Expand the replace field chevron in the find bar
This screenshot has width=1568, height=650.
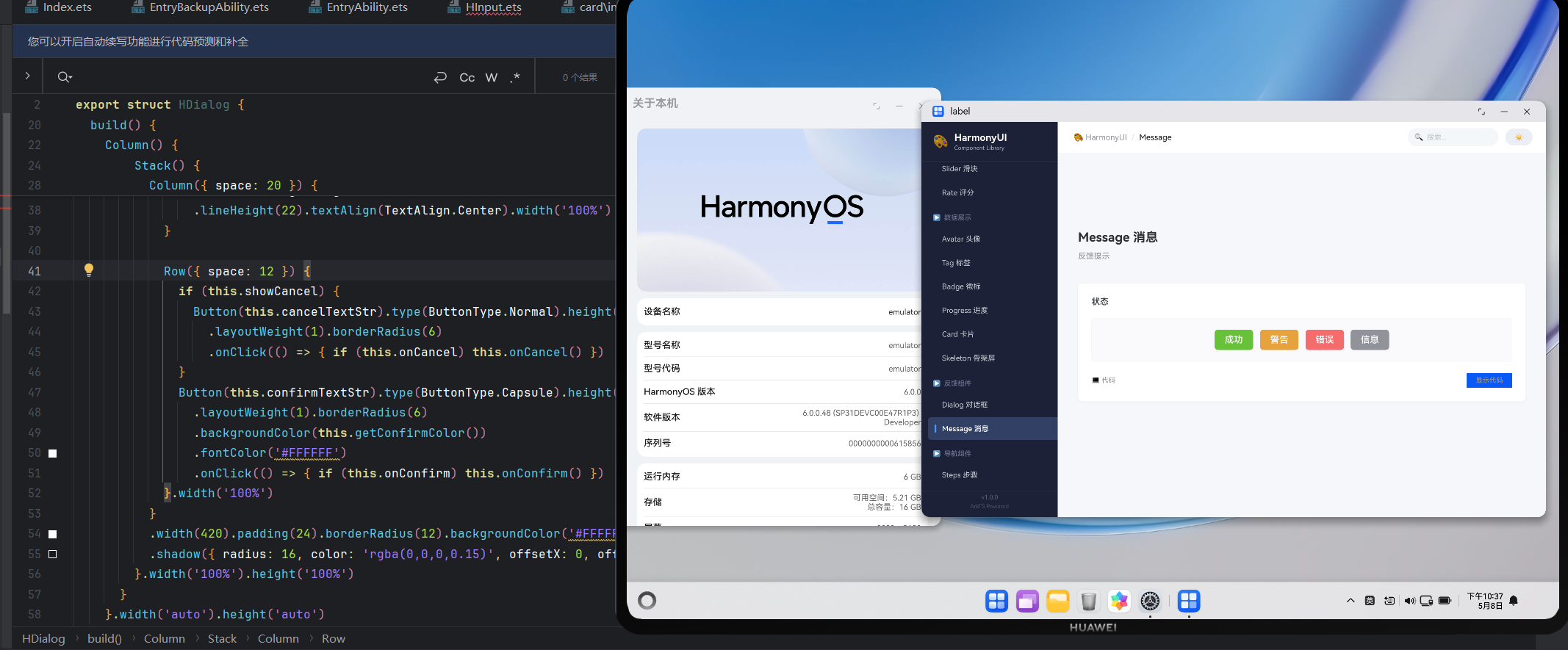(27, 76)
